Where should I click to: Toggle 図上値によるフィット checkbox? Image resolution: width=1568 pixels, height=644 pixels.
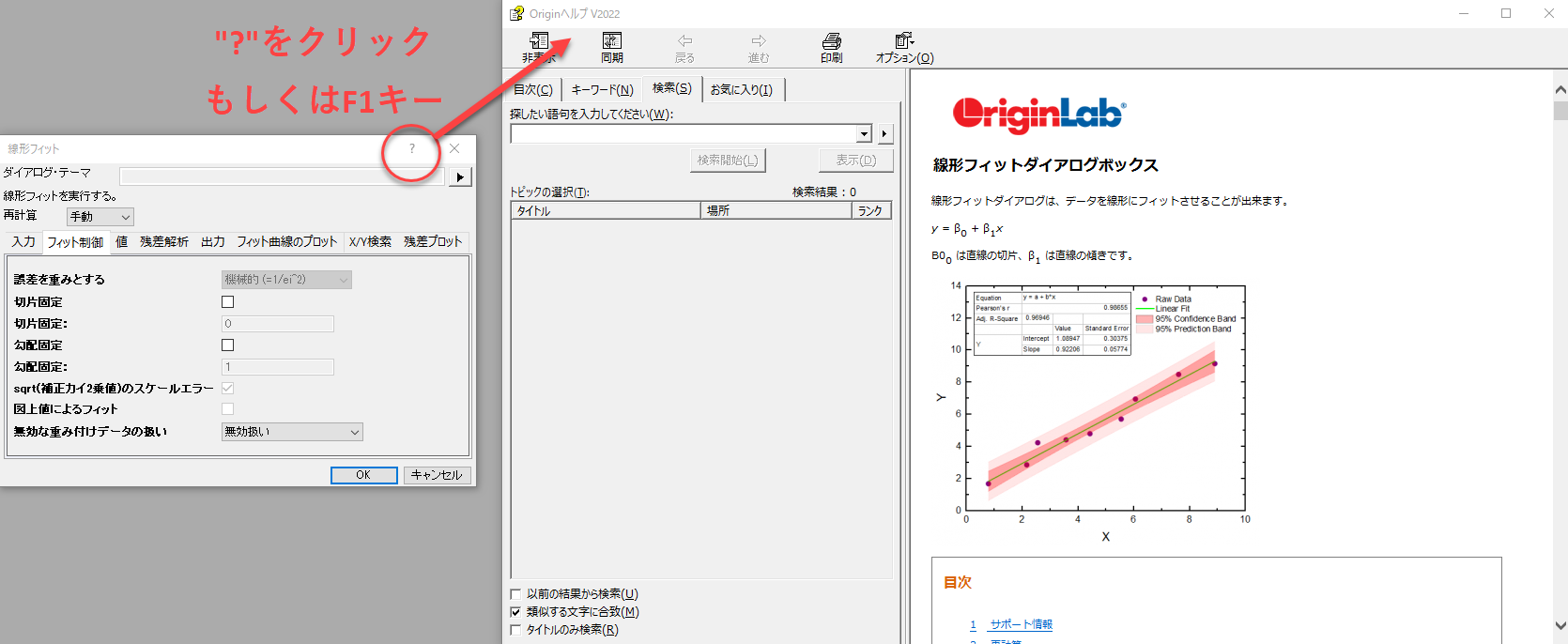pyautogui.click(x=227, y=409)
